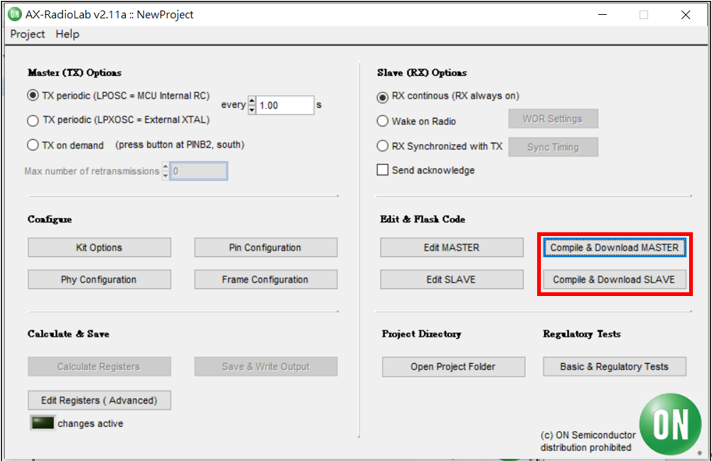Click Open Project Folder button
The width and height of the screenshot is (712, 461).
point(453,367)
